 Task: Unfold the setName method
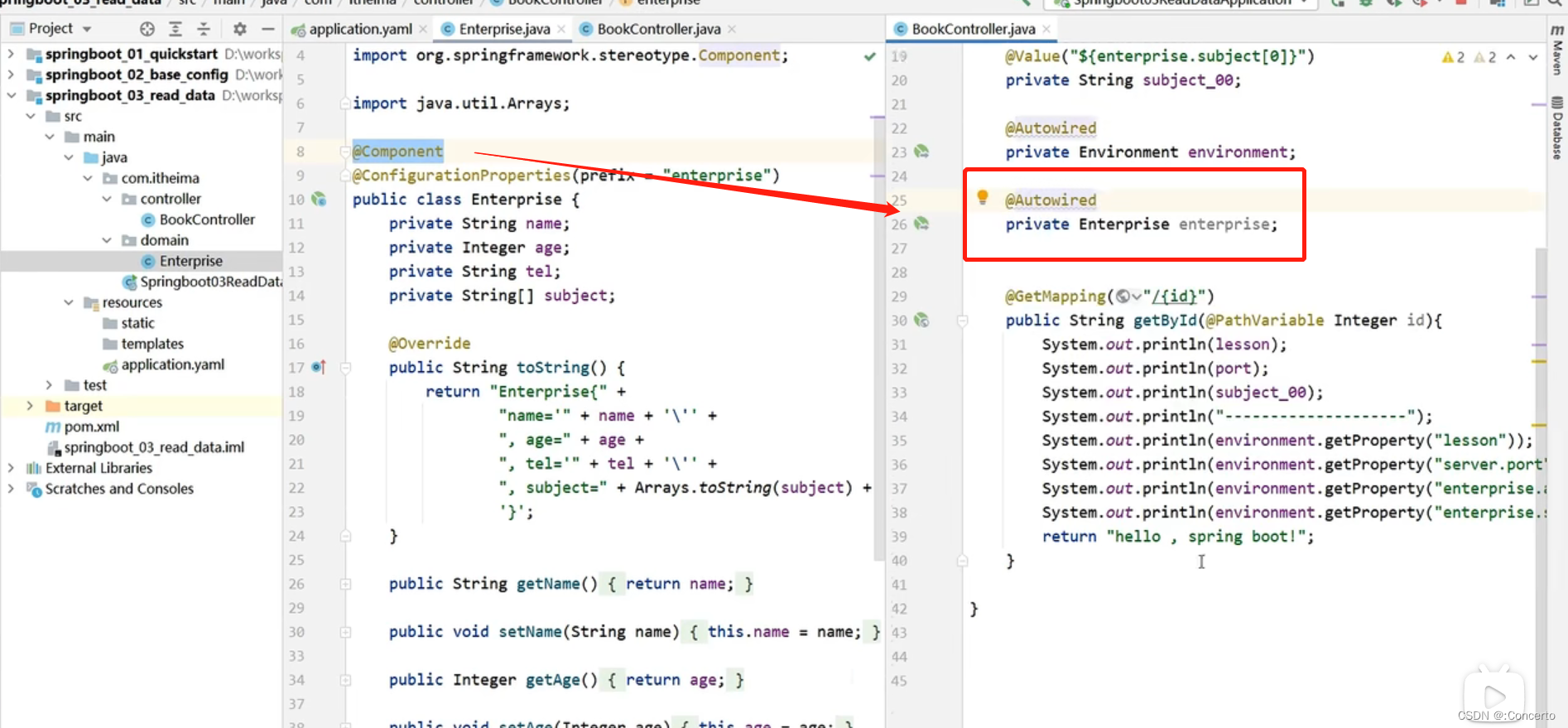[345, 632]
